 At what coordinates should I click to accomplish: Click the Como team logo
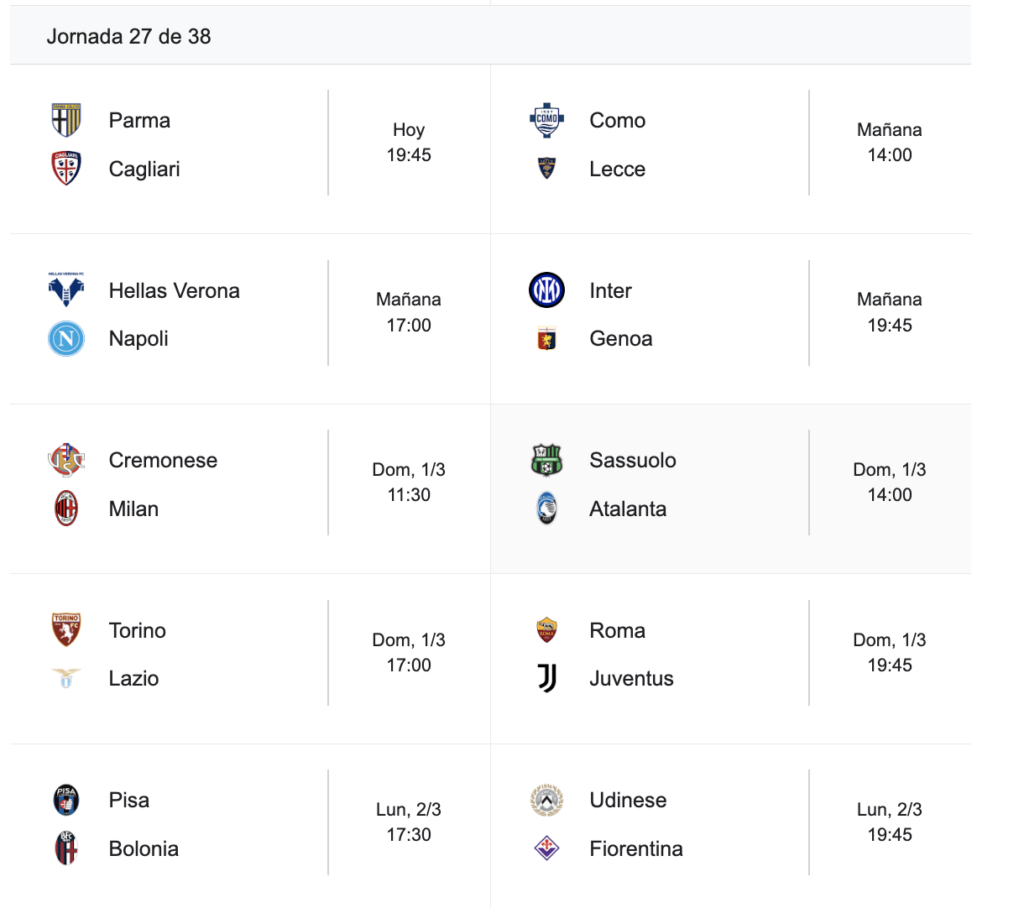pyautogui.click(x=547, y=120)
